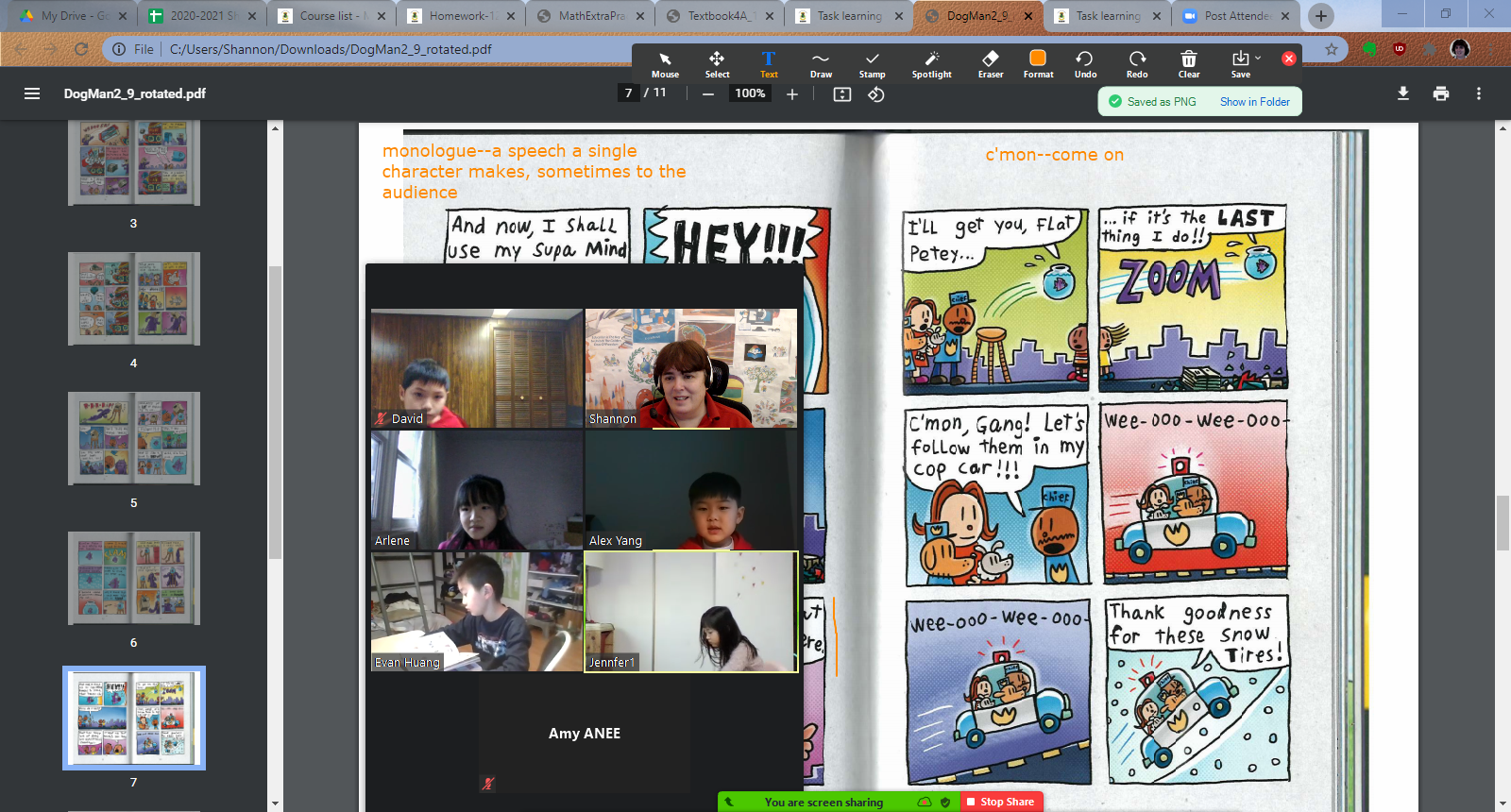Zoom in on the PDF
This screenshot has width=1511, height=812.
click(x=792, y=93)
